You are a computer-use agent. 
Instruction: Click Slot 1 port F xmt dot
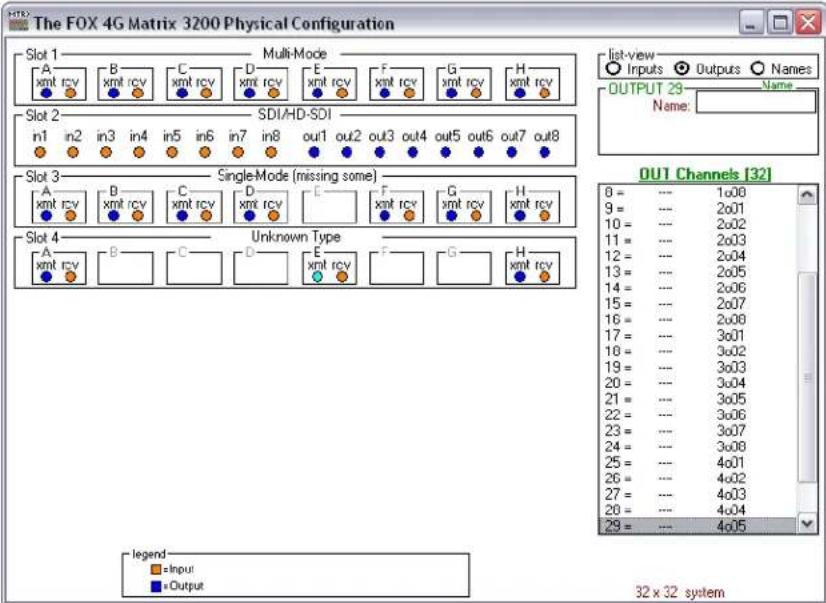[x=385, y=93]
